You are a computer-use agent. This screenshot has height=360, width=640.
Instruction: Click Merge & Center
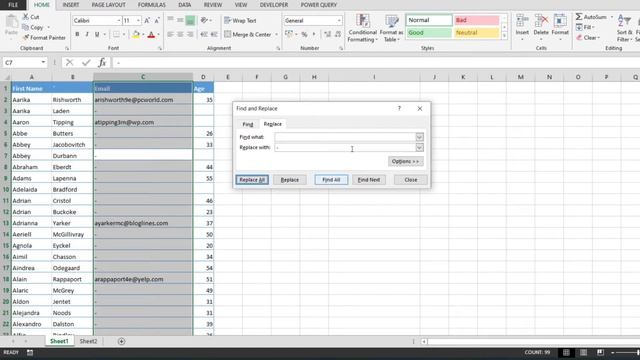248,35
